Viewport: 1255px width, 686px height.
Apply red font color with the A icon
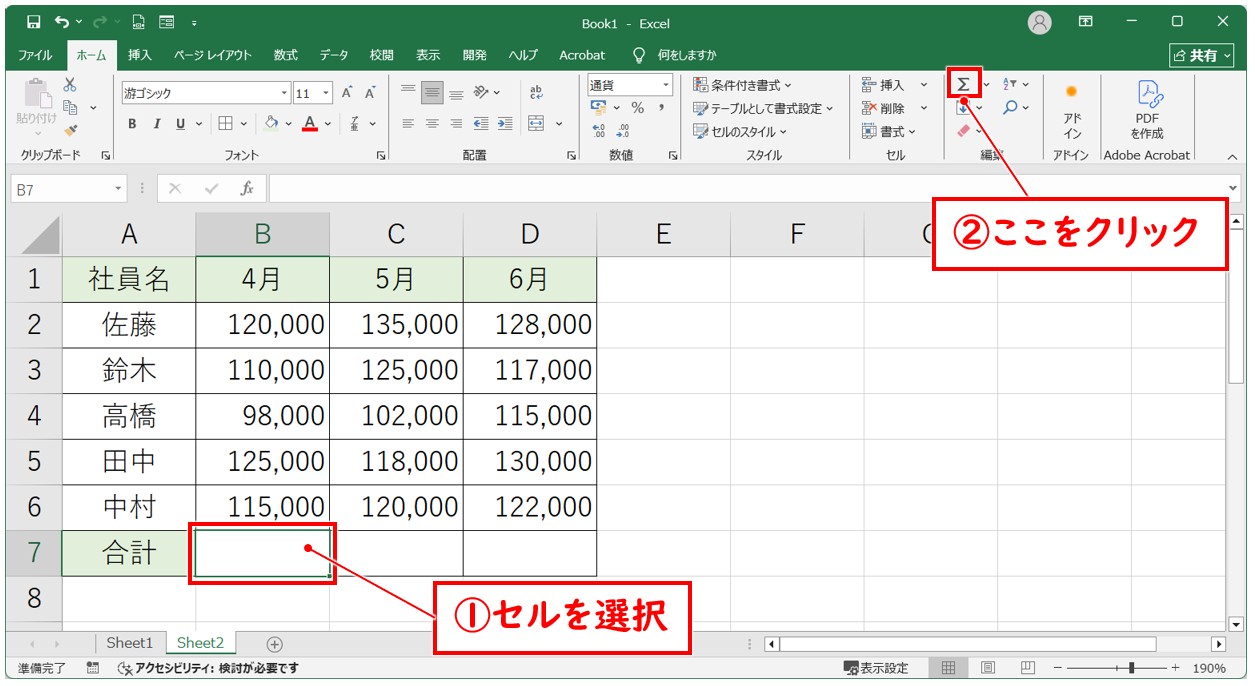click(310, 124)
